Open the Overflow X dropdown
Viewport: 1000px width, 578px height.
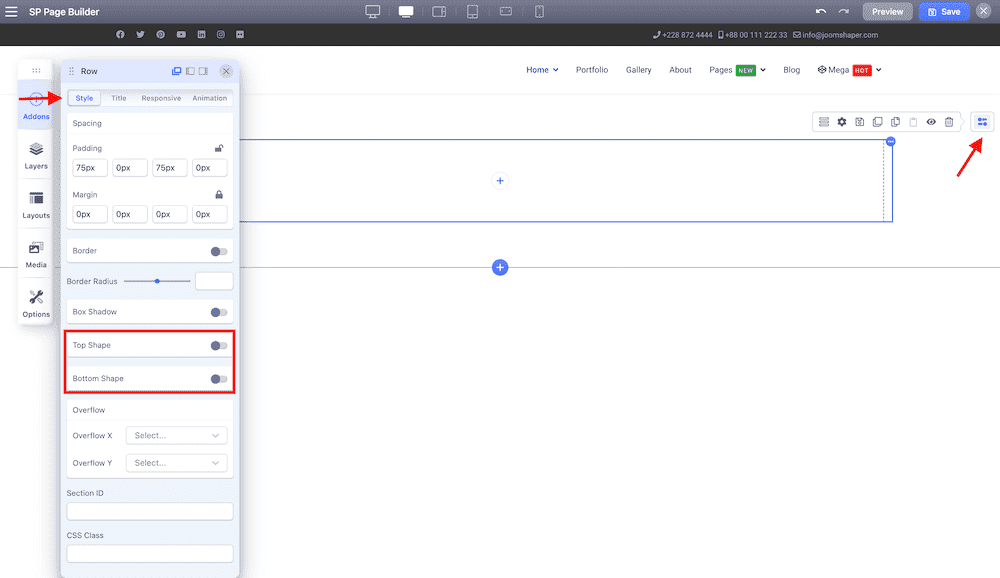(177, 436)
